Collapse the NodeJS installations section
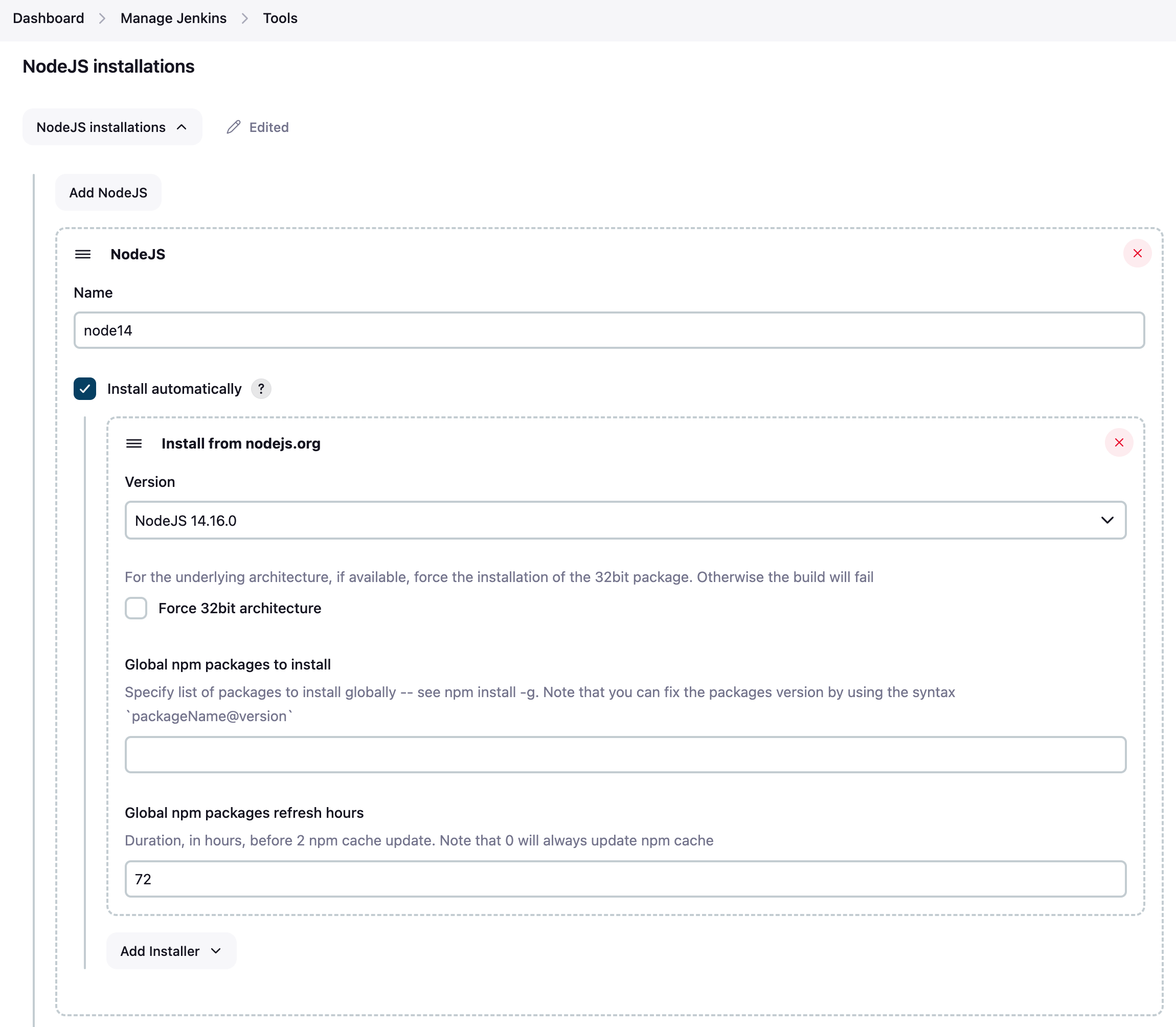The width and height of the screenshot is (1176, 1027). coord(112,127)
